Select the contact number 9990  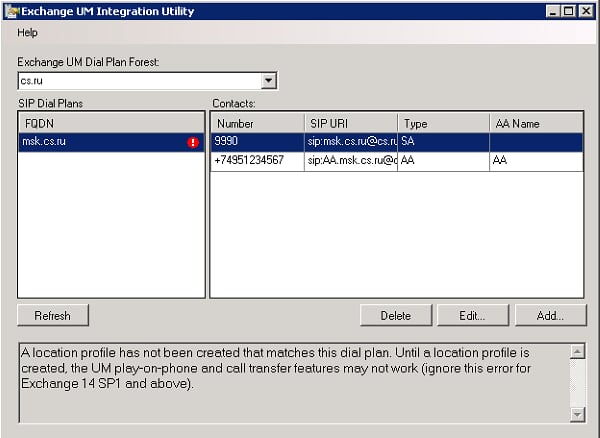tap(258, 142)
